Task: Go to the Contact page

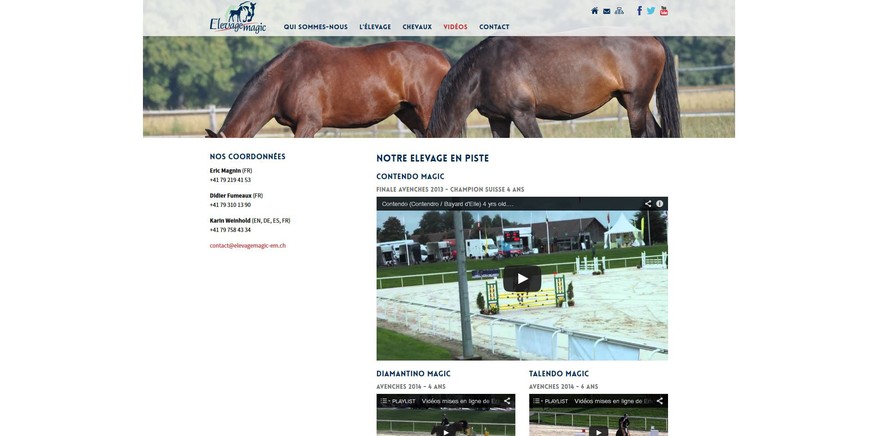Action: click(494, 27)
